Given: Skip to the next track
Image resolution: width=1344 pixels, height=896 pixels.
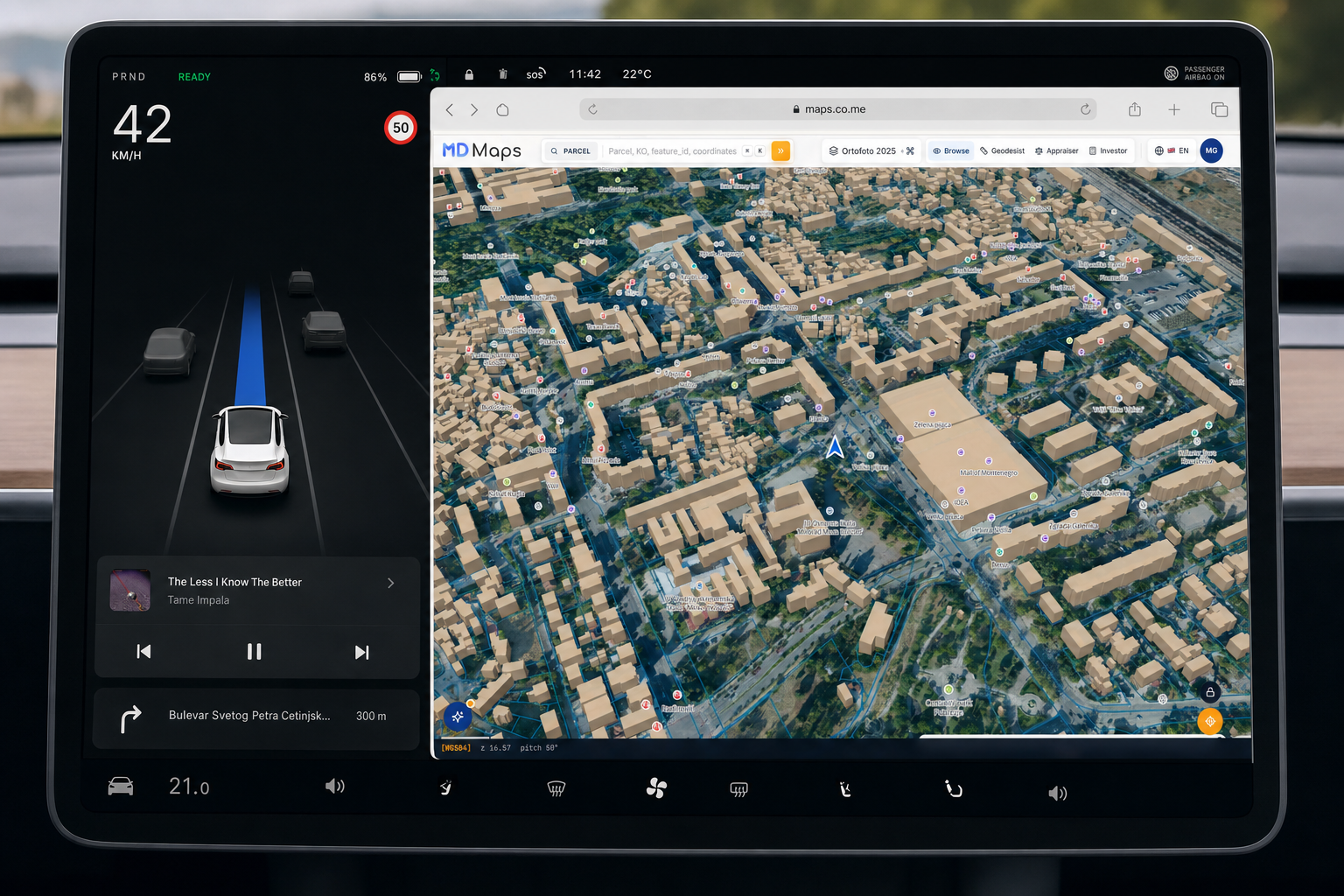Looking at the screenshot, I should coord(361,652).
